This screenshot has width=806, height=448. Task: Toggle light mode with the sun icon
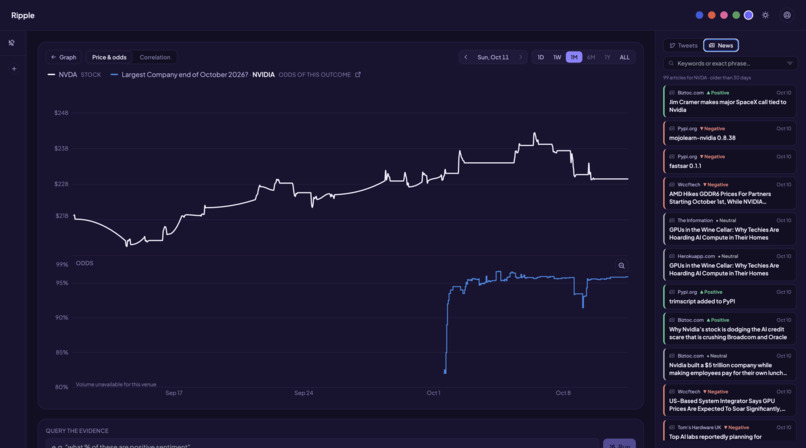[x=765, y=15]
